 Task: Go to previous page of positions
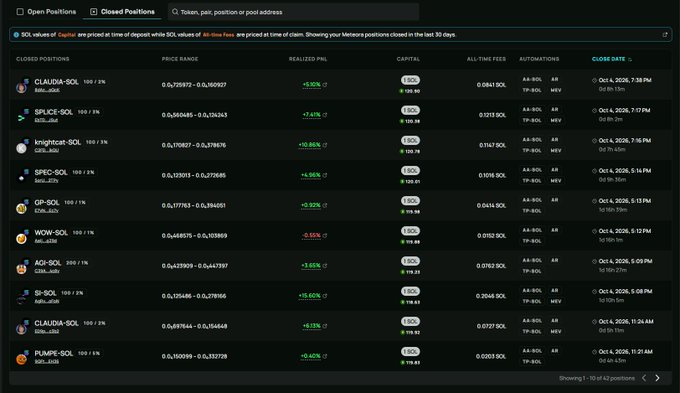[x=644, y=378]
